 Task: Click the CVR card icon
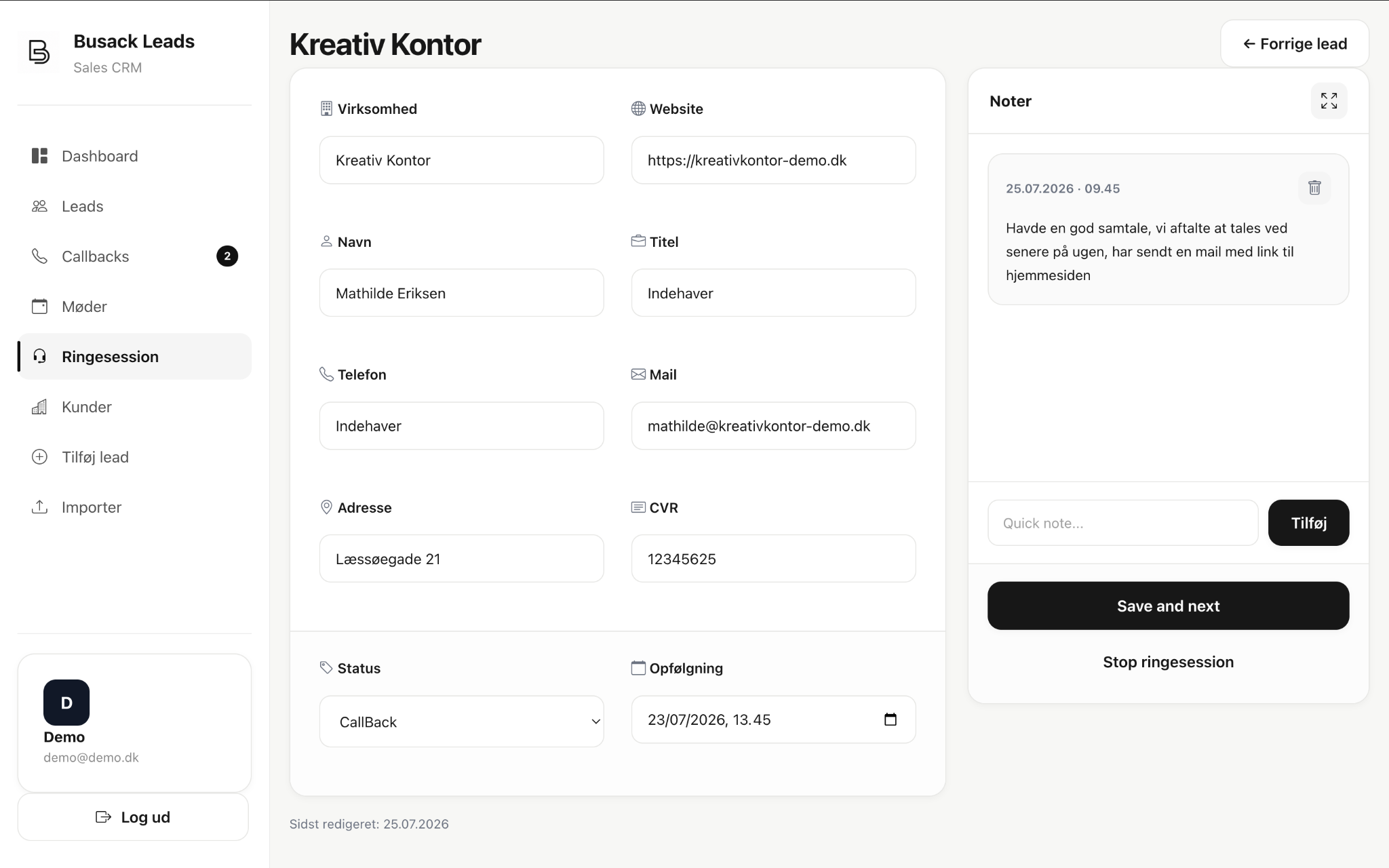tap(638, 507)
